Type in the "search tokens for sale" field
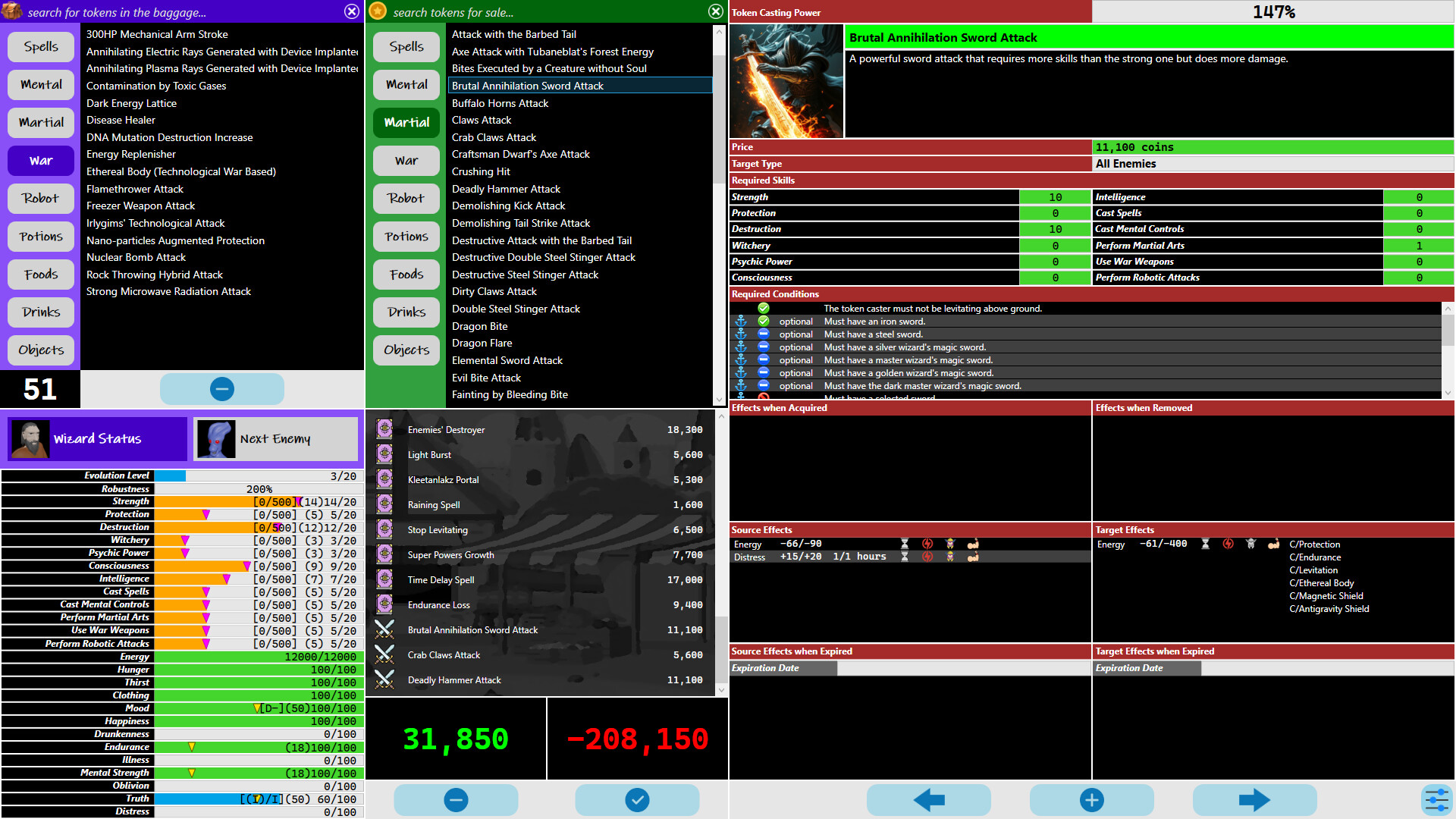The image size is (1456, 819). click(x=531, y=11)
